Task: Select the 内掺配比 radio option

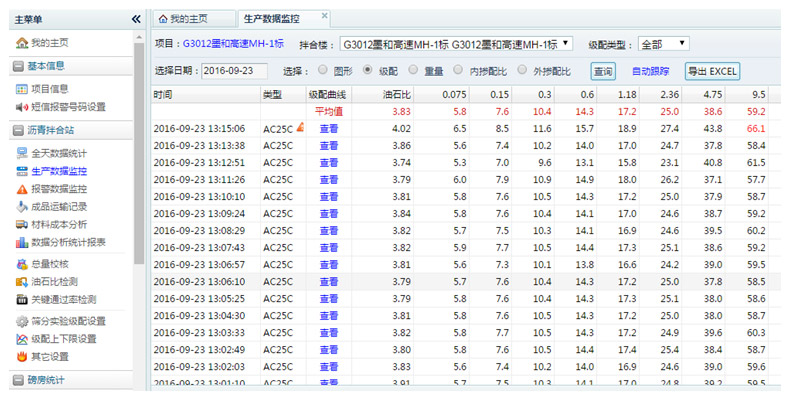Action: (458, 70)
